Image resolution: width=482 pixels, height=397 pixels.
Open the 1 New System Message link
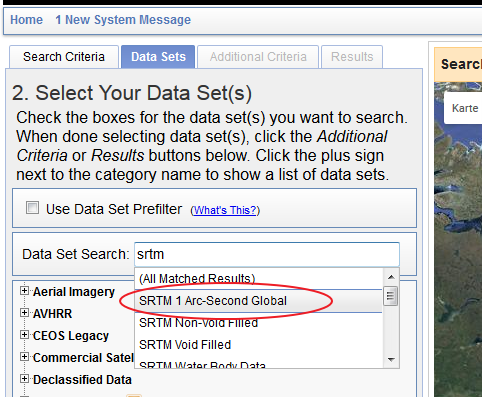pyautogui.click(x=123, y=20)
